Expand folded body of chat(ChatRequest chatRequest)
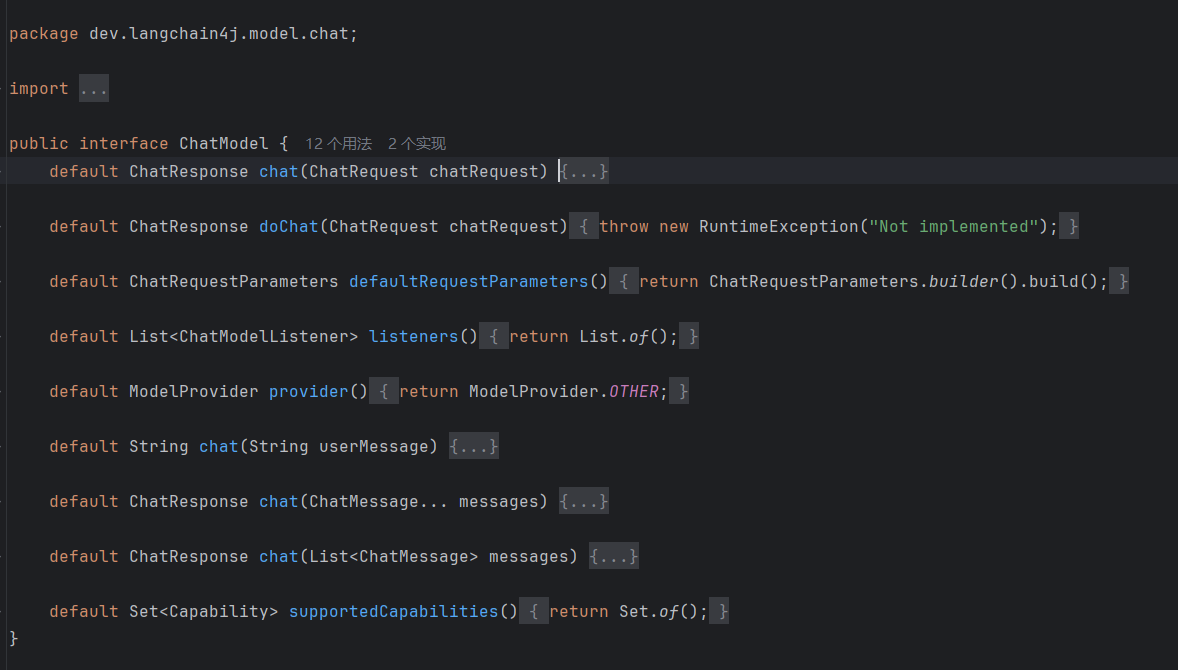Viewport: 1178px width, 670px height. (583, 172)
